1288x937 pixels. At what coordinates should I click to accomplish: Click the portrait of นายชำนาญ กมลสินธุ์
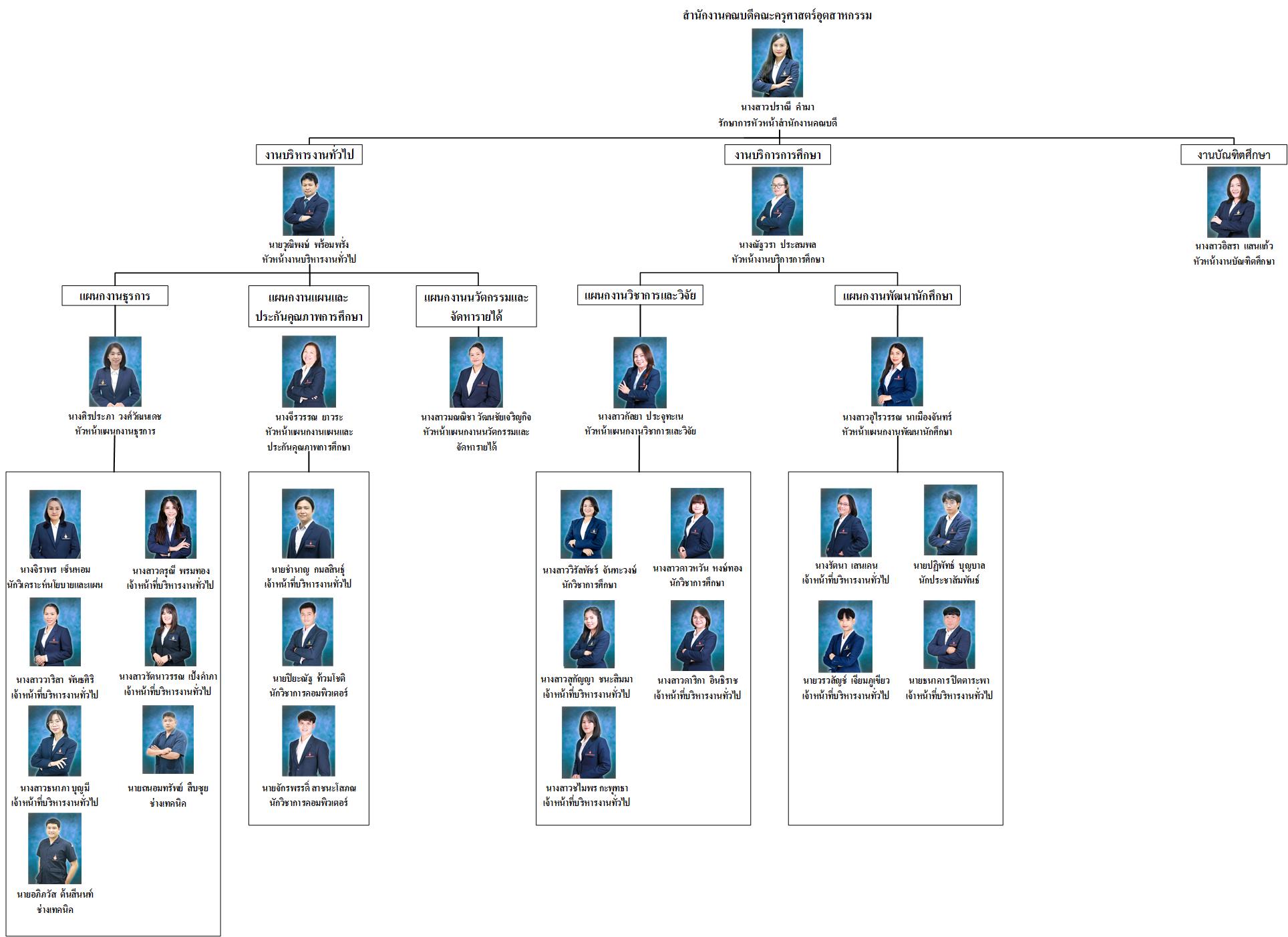(x=308, y=523)
